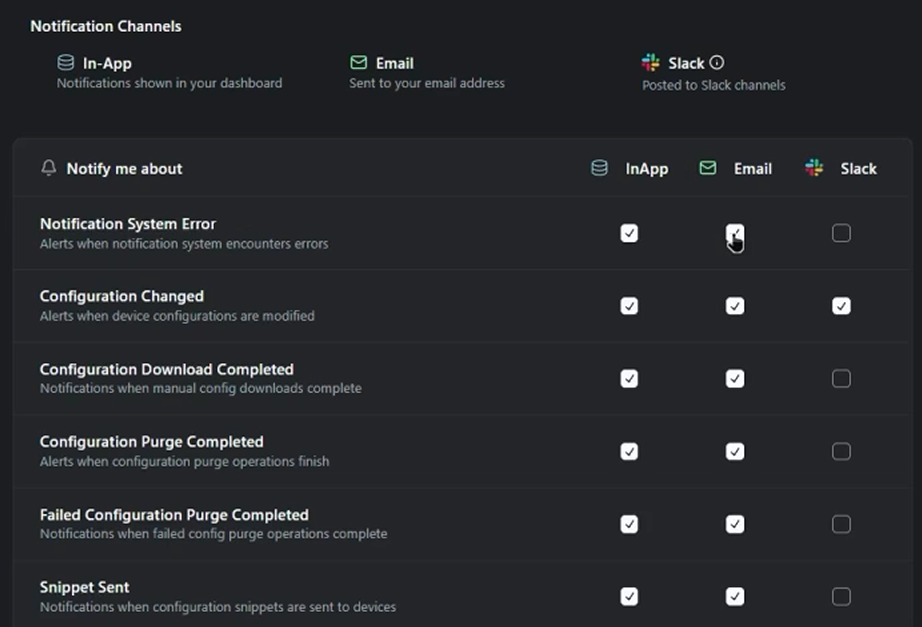Click the Email envelope icon under Notification Channels
This screenshot has width=922, height=627.
pyautogui.click(x=358, y=63)
